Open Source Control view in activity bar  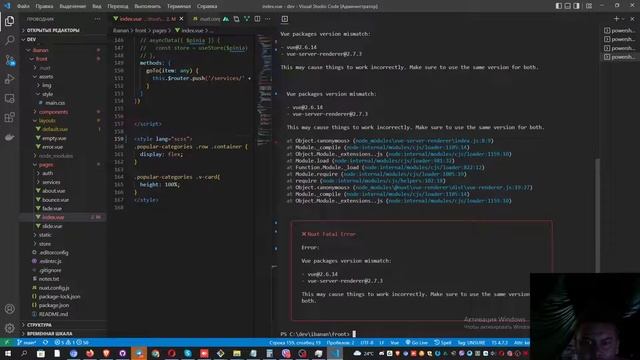[x=9, y=60]
